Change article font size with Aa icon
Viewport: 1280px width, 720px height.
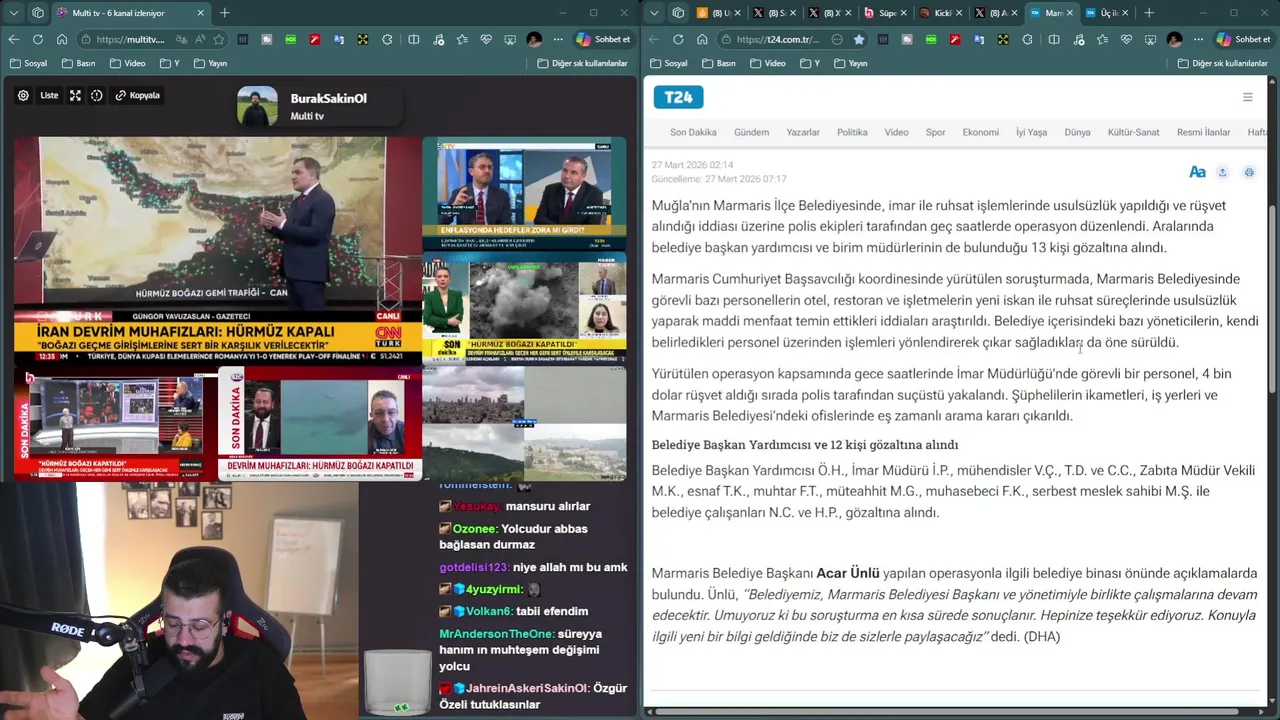1197,172
